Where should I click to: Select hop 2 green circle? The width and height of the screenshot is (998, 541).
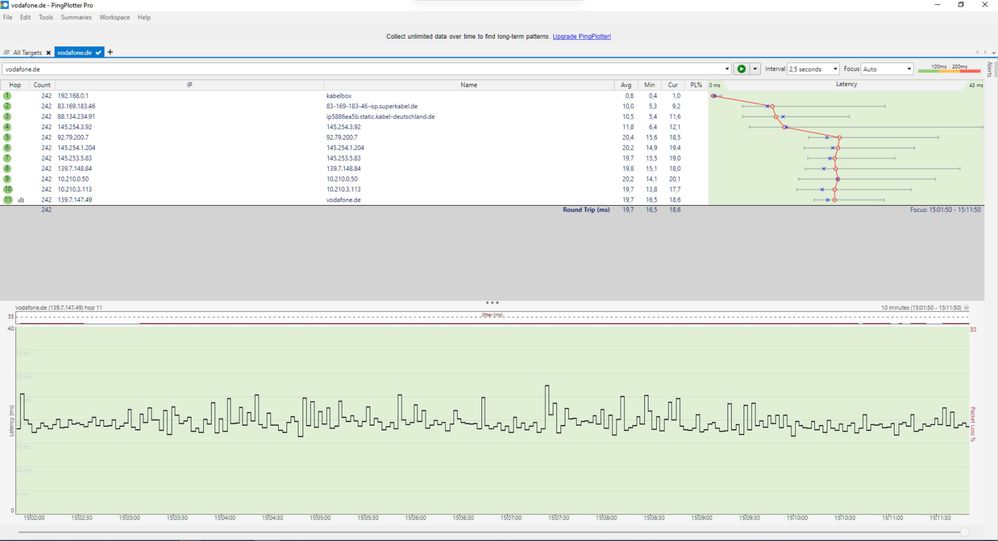pyautogui.click(x=8, y=106)
